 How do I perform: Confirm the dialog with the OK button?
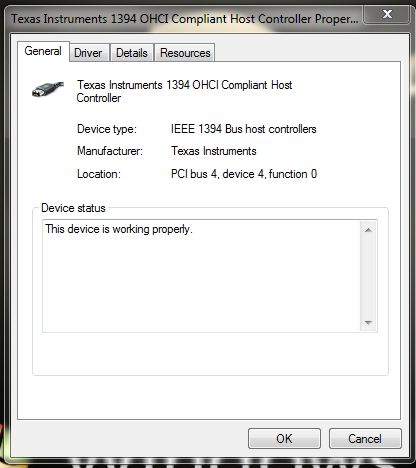pyautogui.click(x=284, y=439)
